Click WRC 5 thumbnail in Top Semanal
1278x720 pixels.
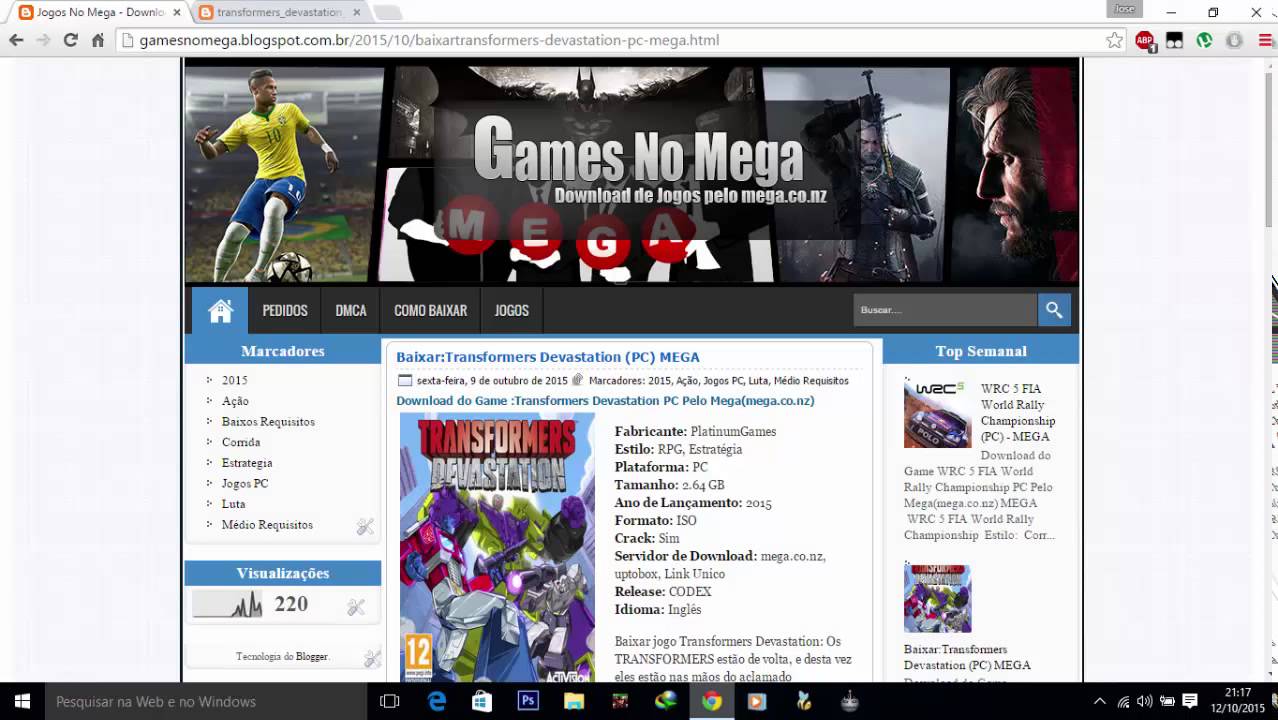937,414
